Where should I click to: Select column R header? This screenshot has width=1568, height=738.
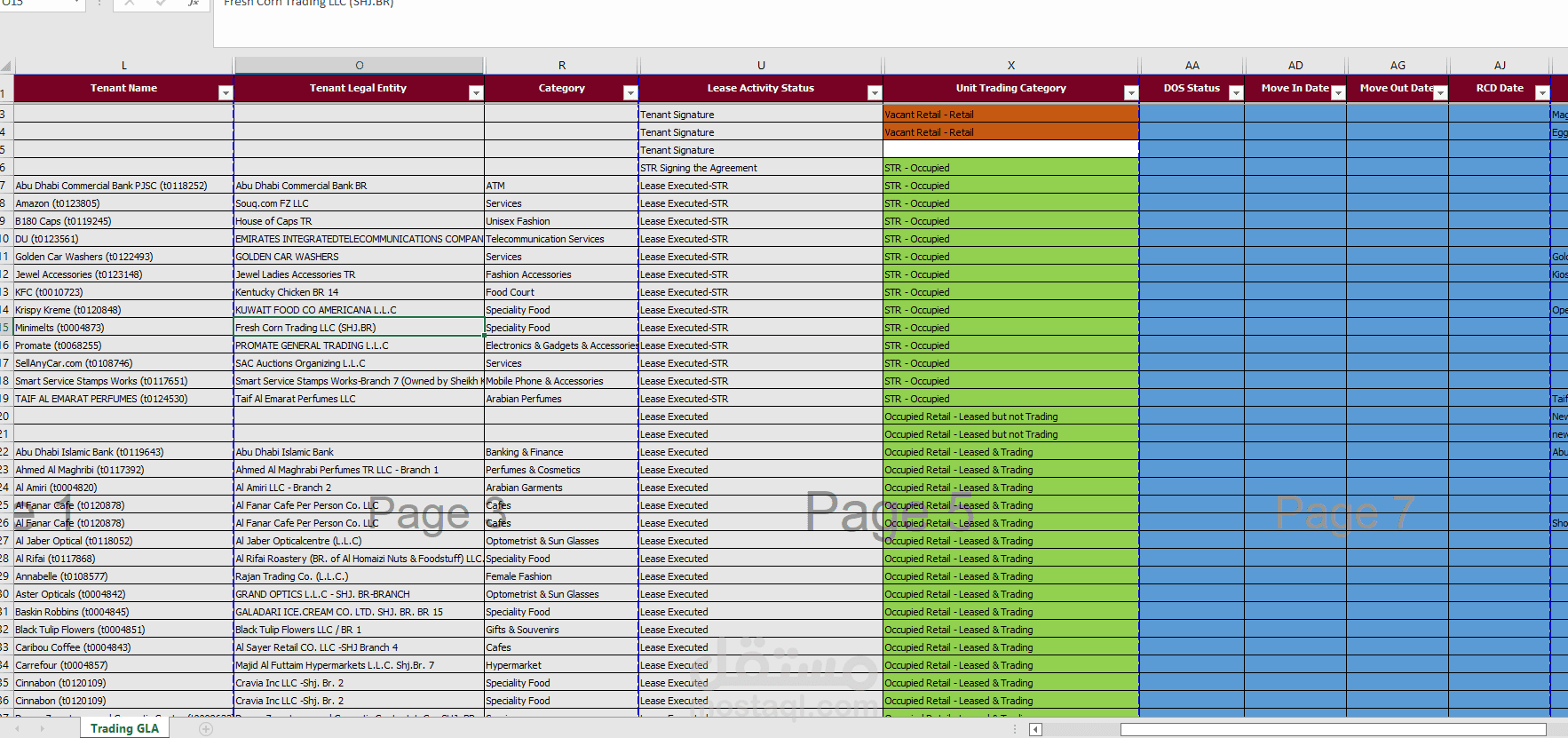(x=562, y=66)
